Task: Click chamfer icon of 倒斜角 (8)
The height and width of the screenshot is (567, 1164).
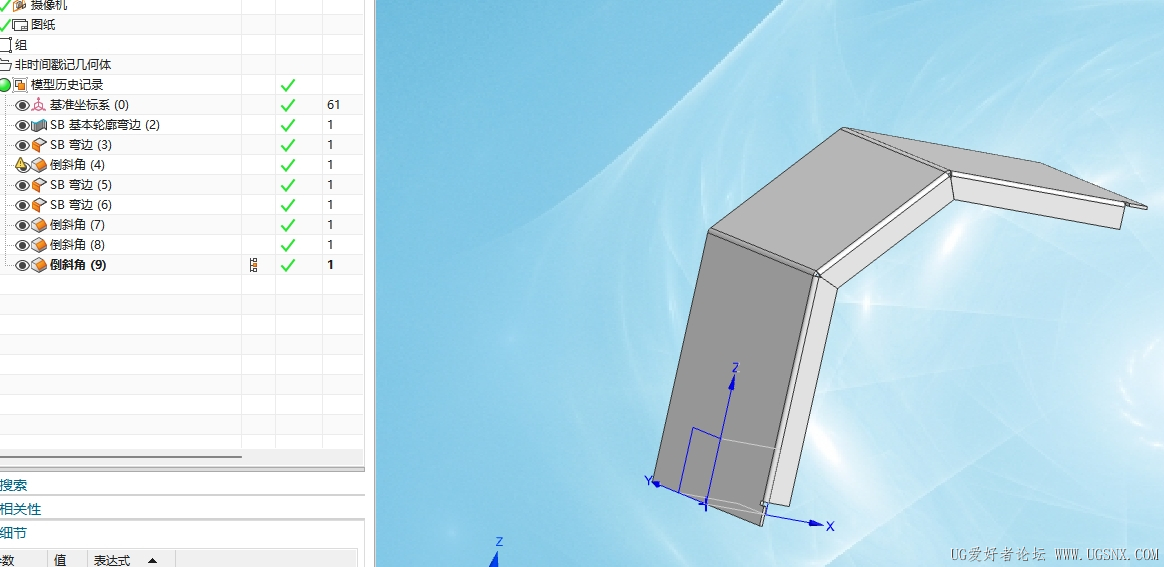Action: coord(39,245)
